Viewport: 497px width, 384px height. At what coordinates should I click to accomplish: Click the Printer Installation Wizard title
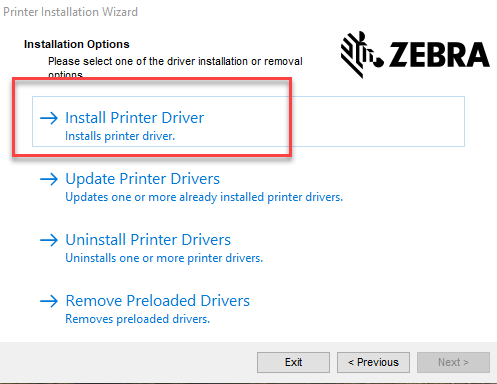click(70, 12)
